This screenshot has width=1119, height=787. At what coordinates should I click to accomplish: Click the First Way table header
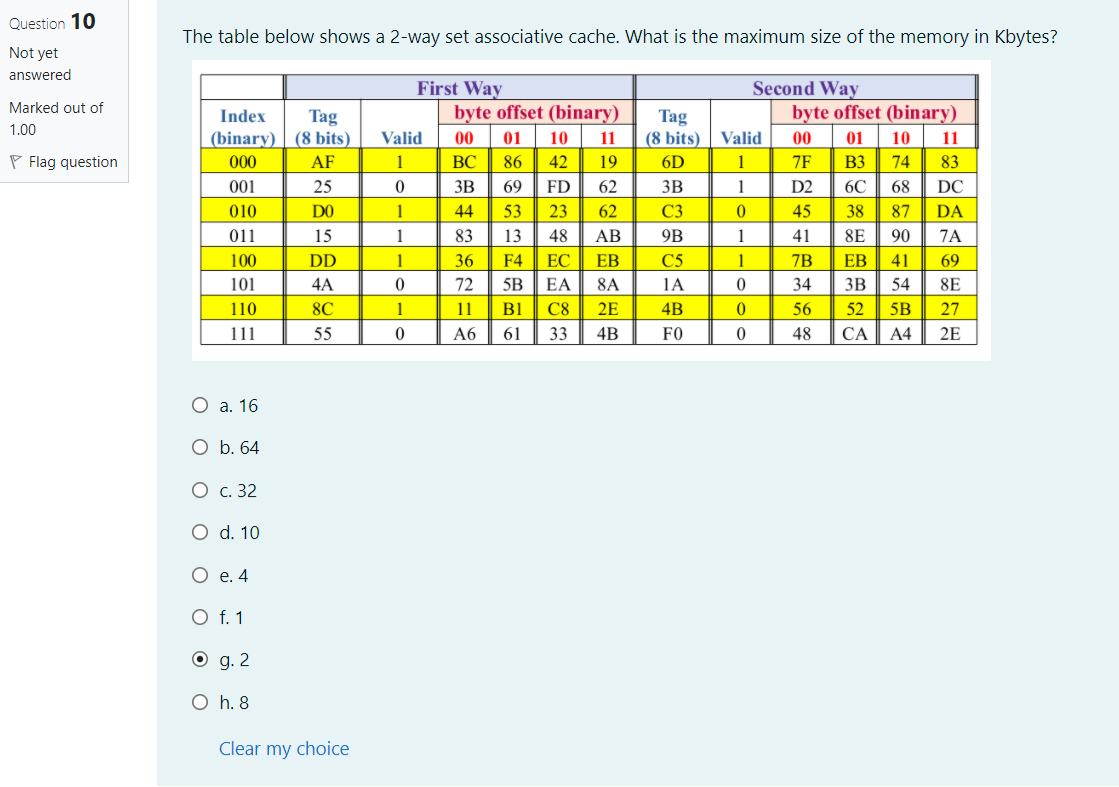point(460,88)
